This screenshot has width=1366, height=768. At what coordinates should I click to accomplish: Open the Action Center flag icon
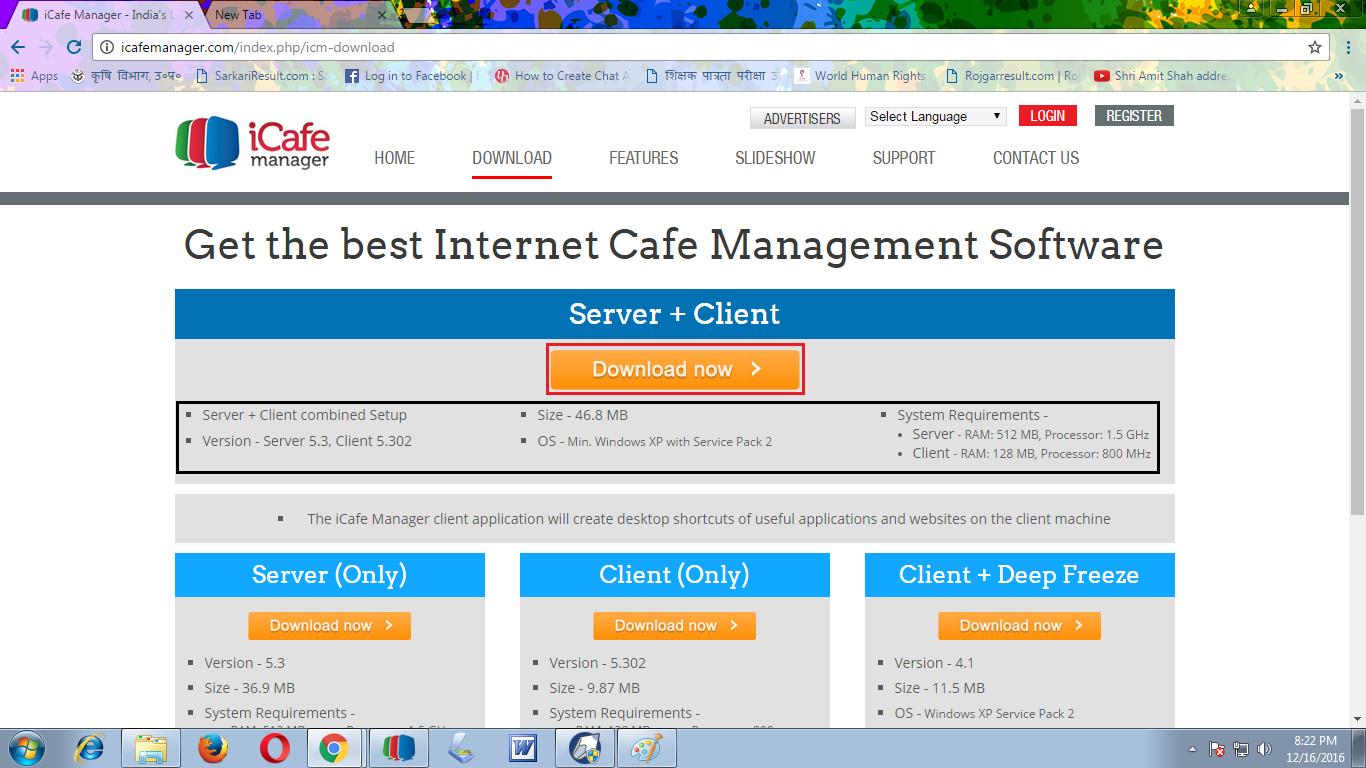1217,748
